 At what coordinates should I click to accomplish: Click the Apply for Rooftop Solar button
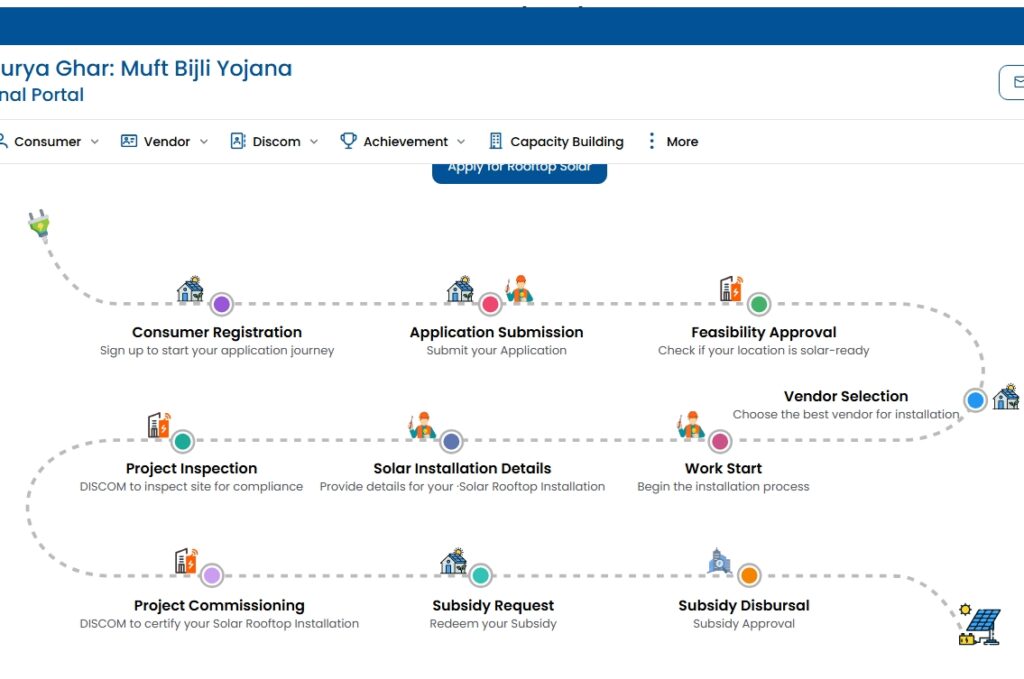pos(519,170)
